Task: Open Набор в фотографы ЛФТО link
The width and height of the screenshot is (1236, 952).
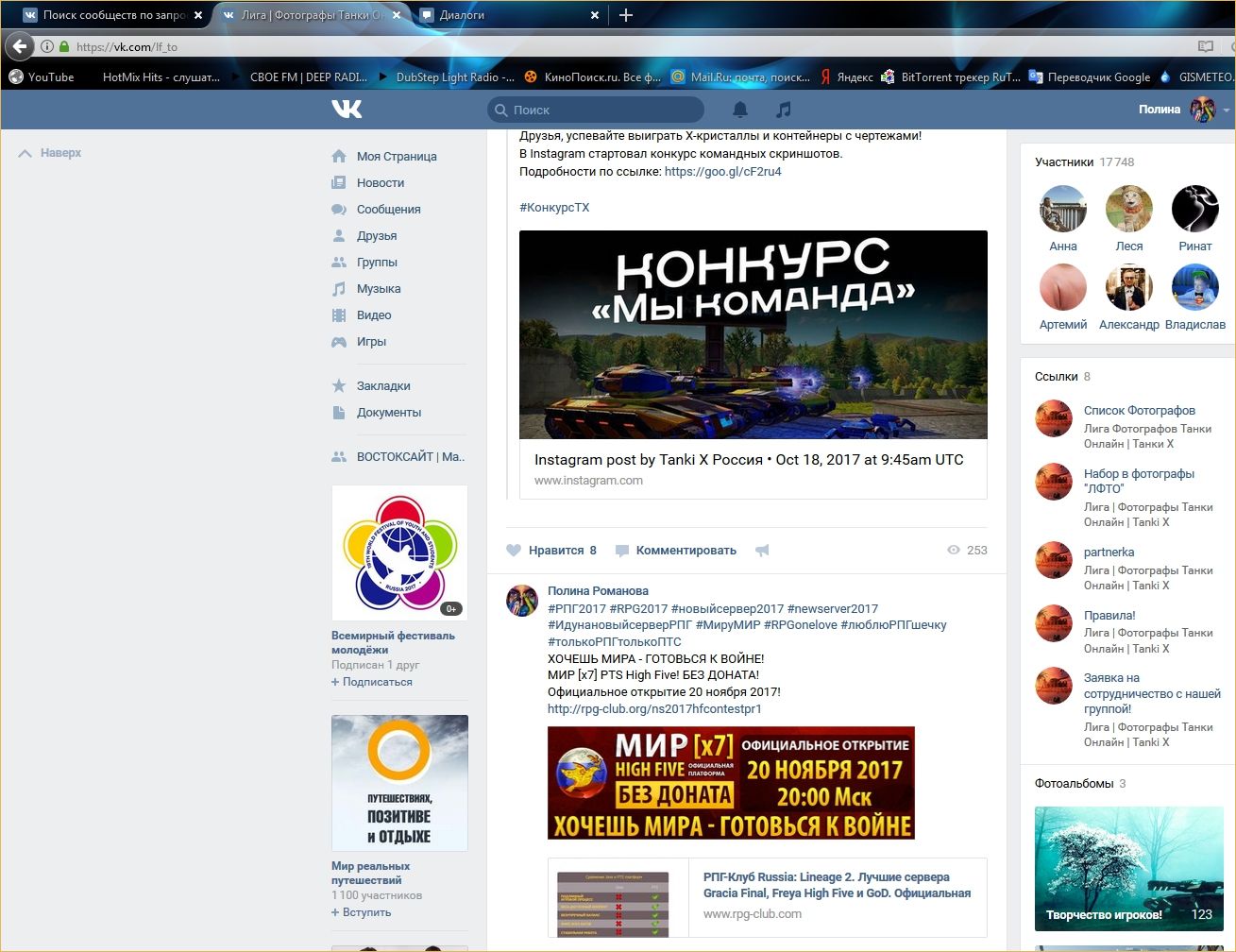Action: 1139,482
